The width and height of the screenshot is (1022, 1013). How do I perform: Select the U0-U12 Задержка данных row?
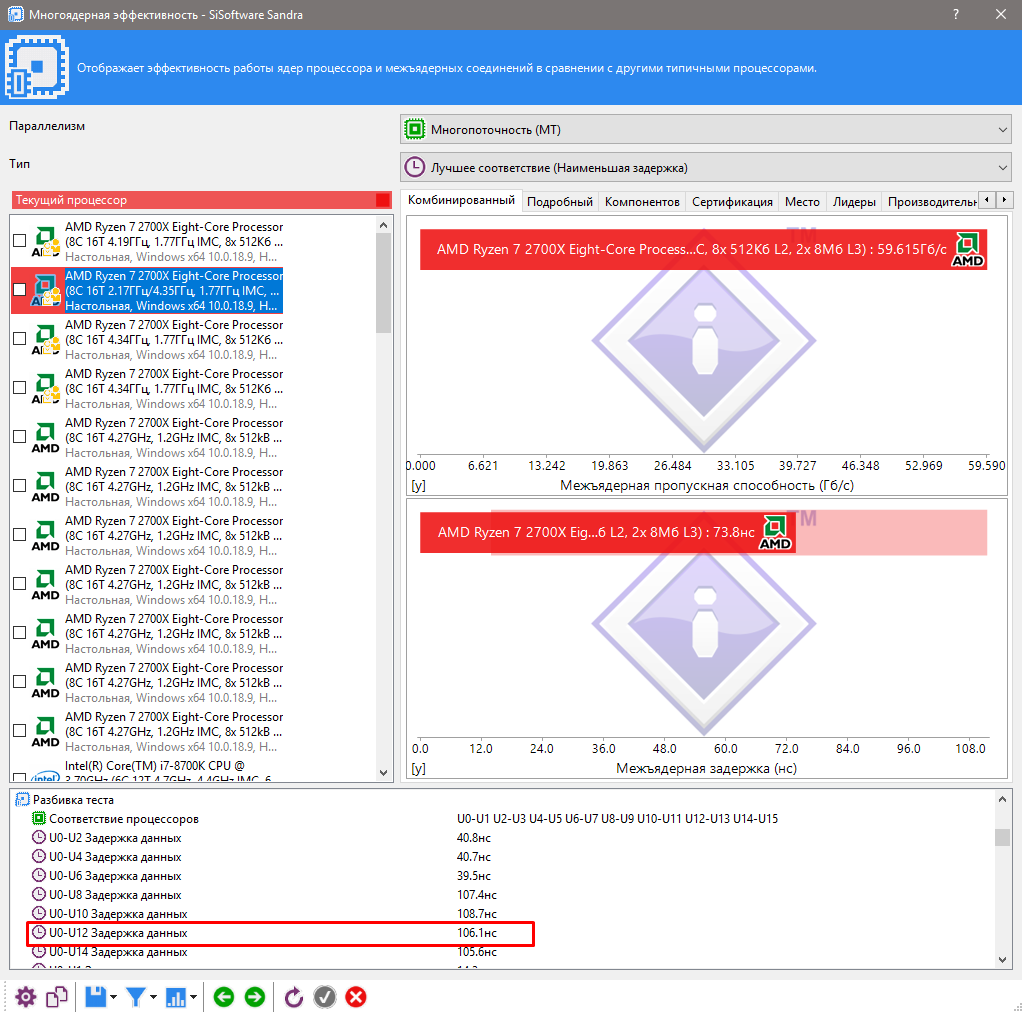tap(280, 933)
